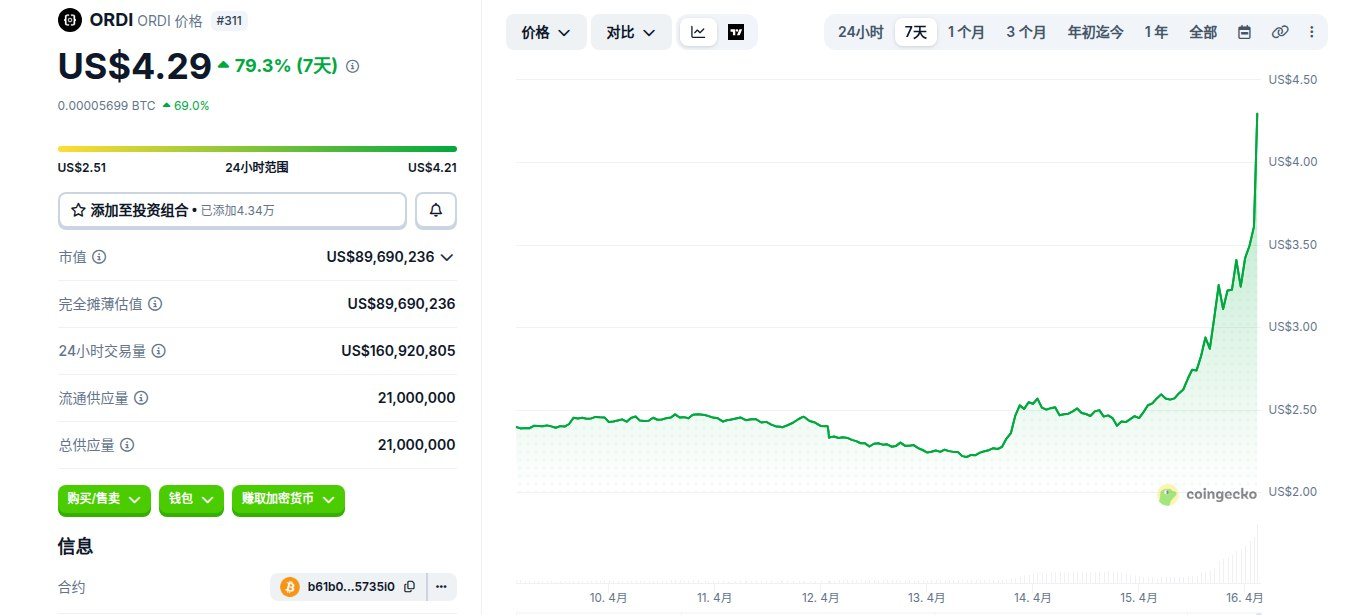Open the 购买/售卖 dropdown
1360x615 pixels.
104,499
